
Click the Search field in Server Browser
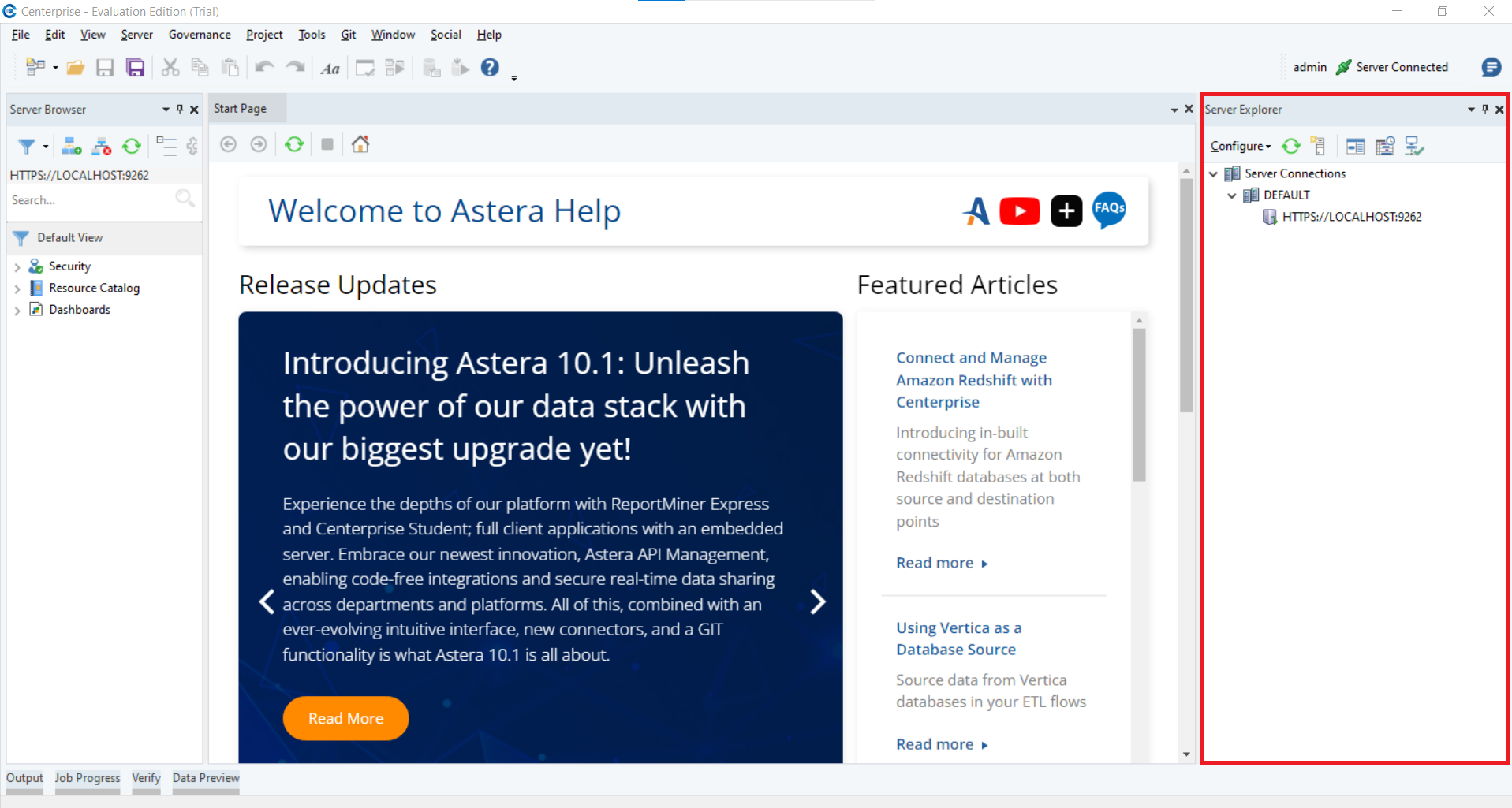pos(91,200)
